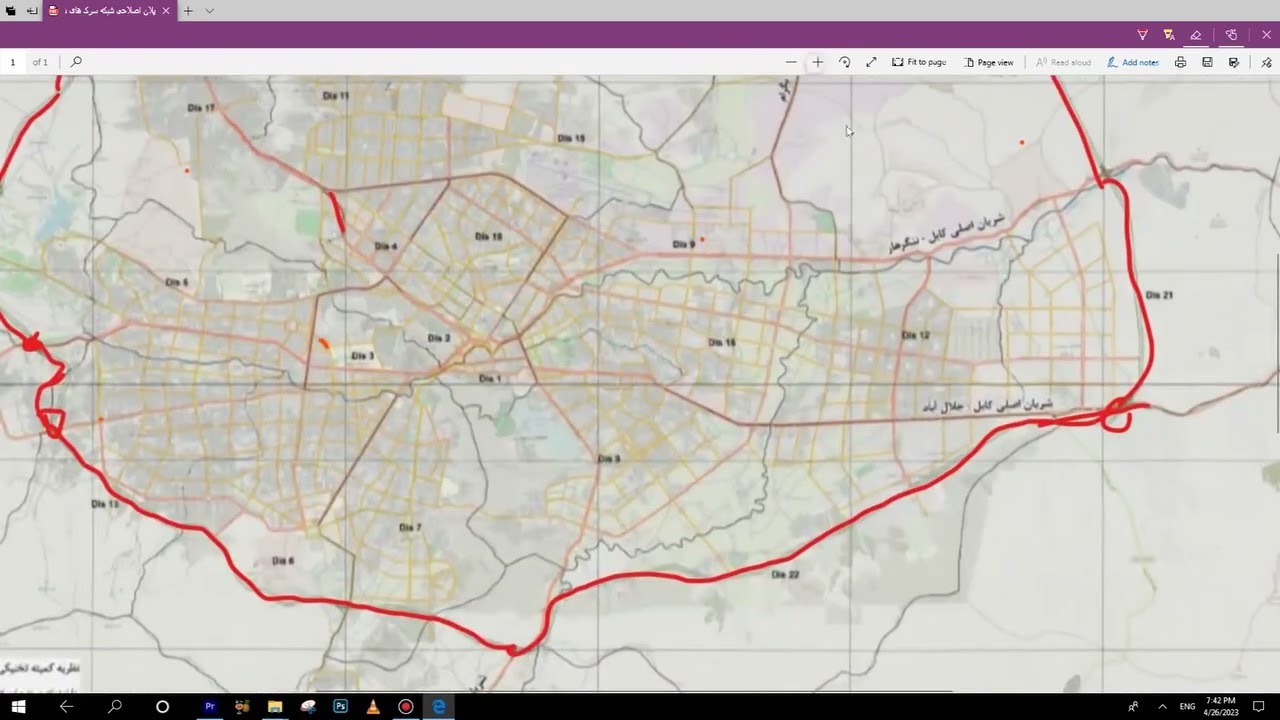Select the highlighter annotation tool
Image resolution: width=1280 pixels, height=720 pixels.
[x=1169, y=35]
